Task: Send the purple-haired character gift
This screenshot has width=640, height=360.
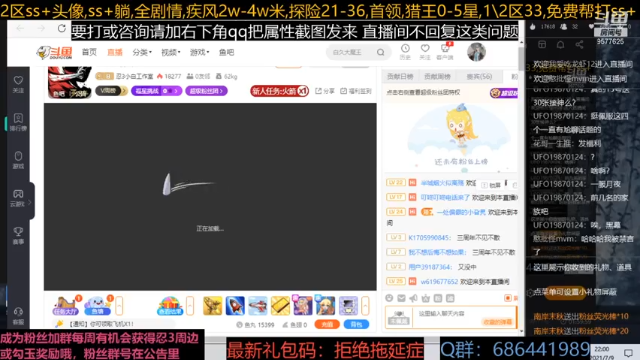Action: coord(303,306)
